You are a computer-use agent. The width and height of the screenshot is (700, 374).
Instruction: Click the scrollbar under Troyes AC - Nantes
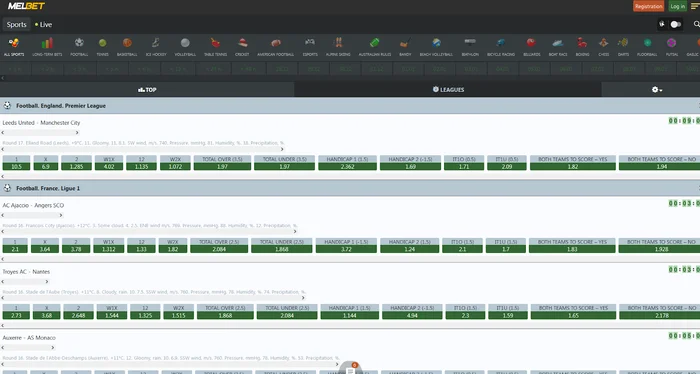[x=25, y=282]
